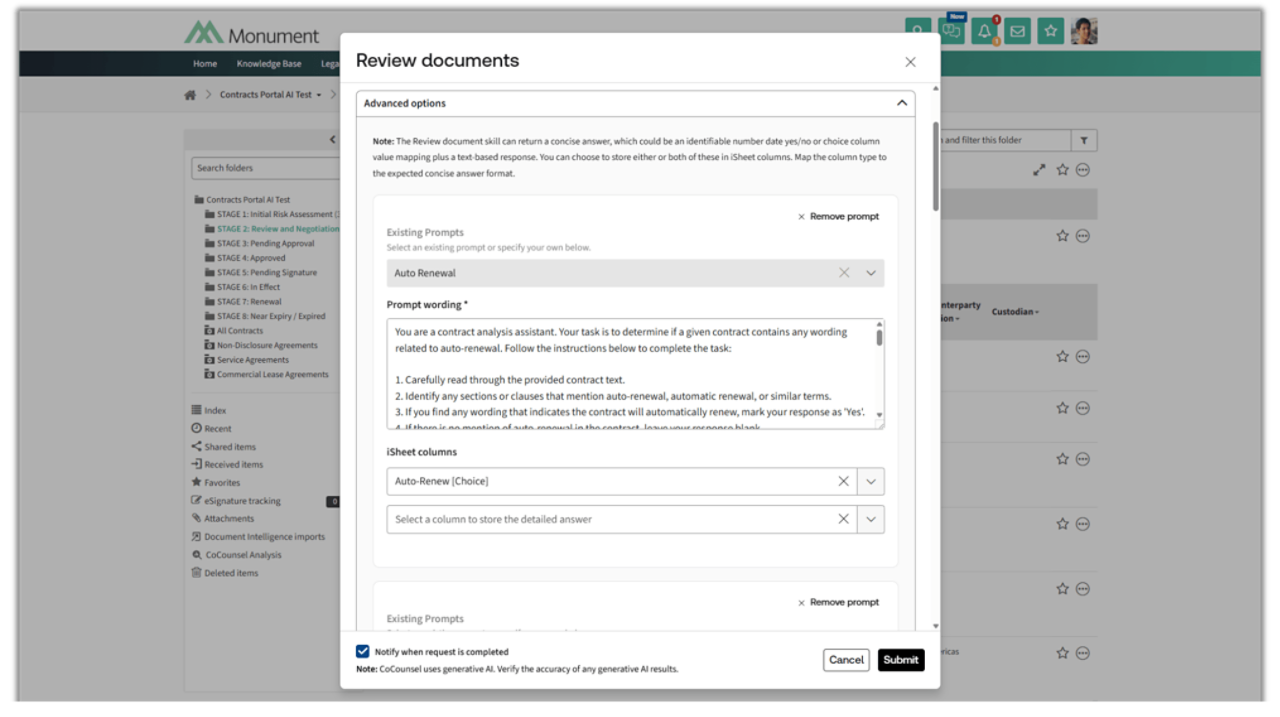
Task: Clear the Auto-Renew [Choice] column selection
Action: [843, 481]
